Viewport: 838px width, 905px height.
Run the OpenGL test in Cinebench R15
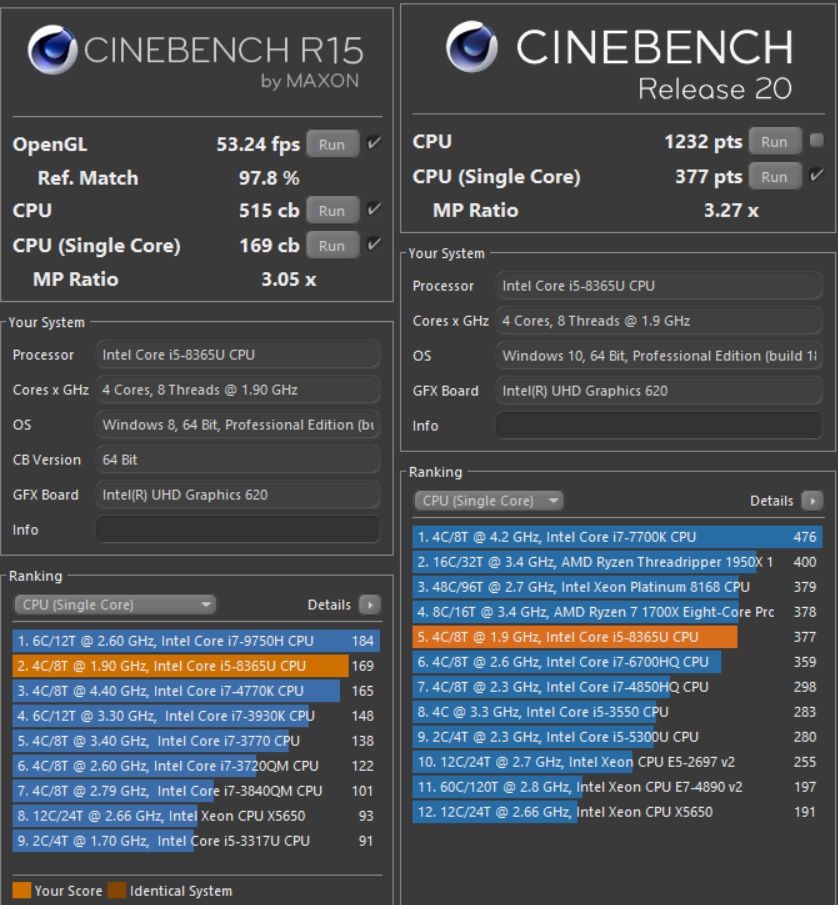[332, 144]
